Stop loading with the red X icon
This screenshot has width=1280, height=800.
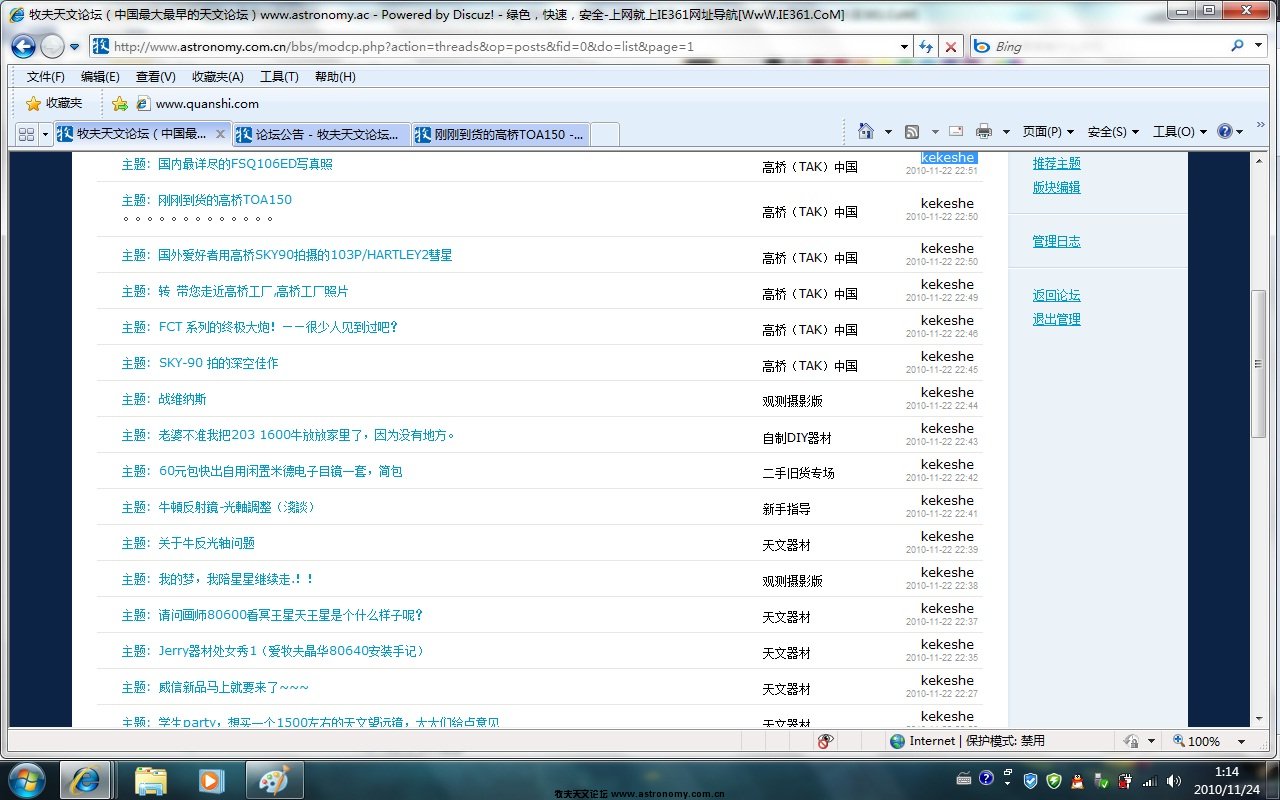click(951, 47)
